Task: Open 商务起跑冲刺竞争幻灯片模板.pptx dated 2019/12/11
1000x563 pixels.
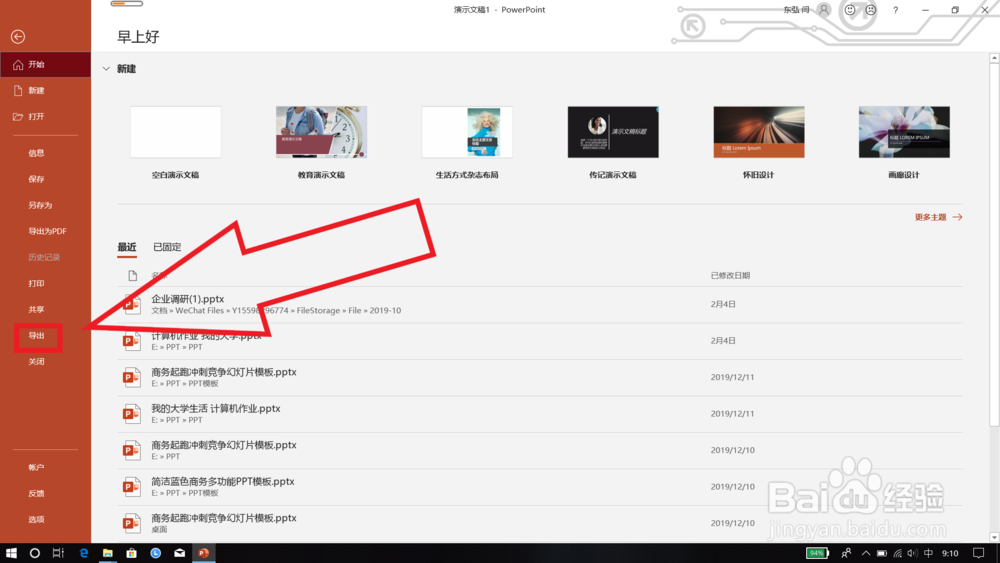Action: (540, 377)
